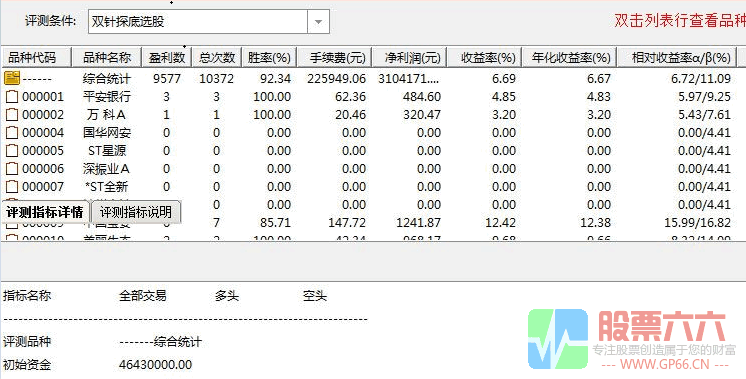Sort by the 盈利数 column header
The width and height of the screenshot is (746, 379).
point(167,58)
